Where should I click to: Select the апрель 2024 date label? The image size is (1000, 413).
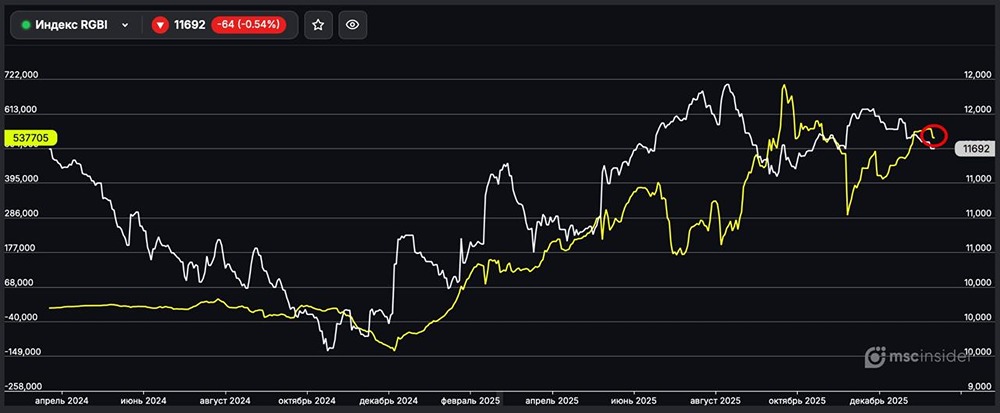click(x=61, y=401)
